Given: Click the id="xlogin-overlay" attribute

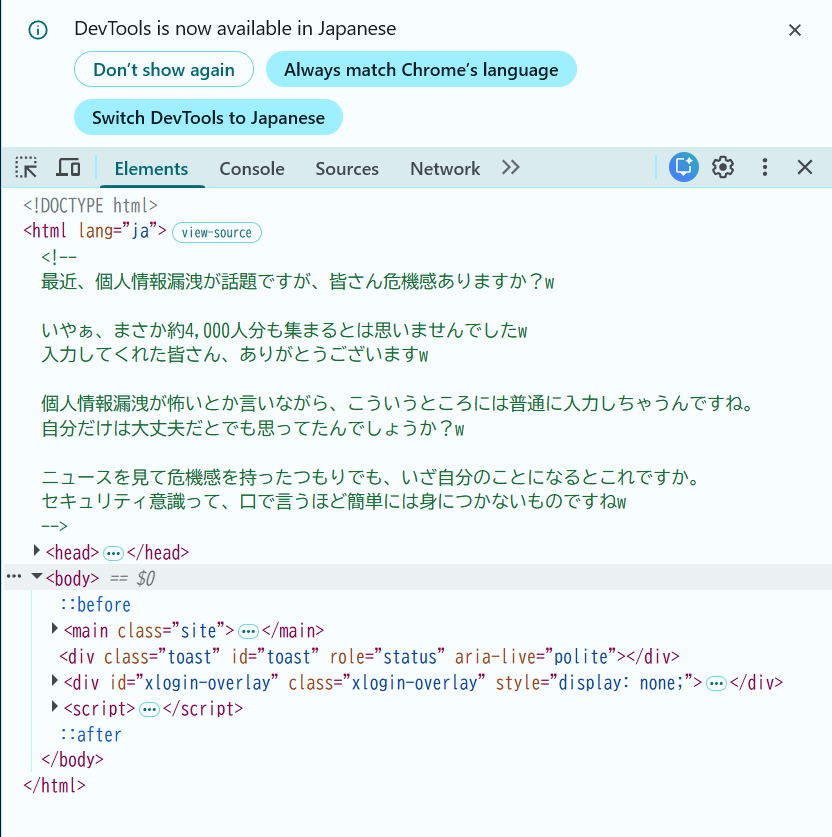Looking at the screenshot, I should (x=194, y=683).
